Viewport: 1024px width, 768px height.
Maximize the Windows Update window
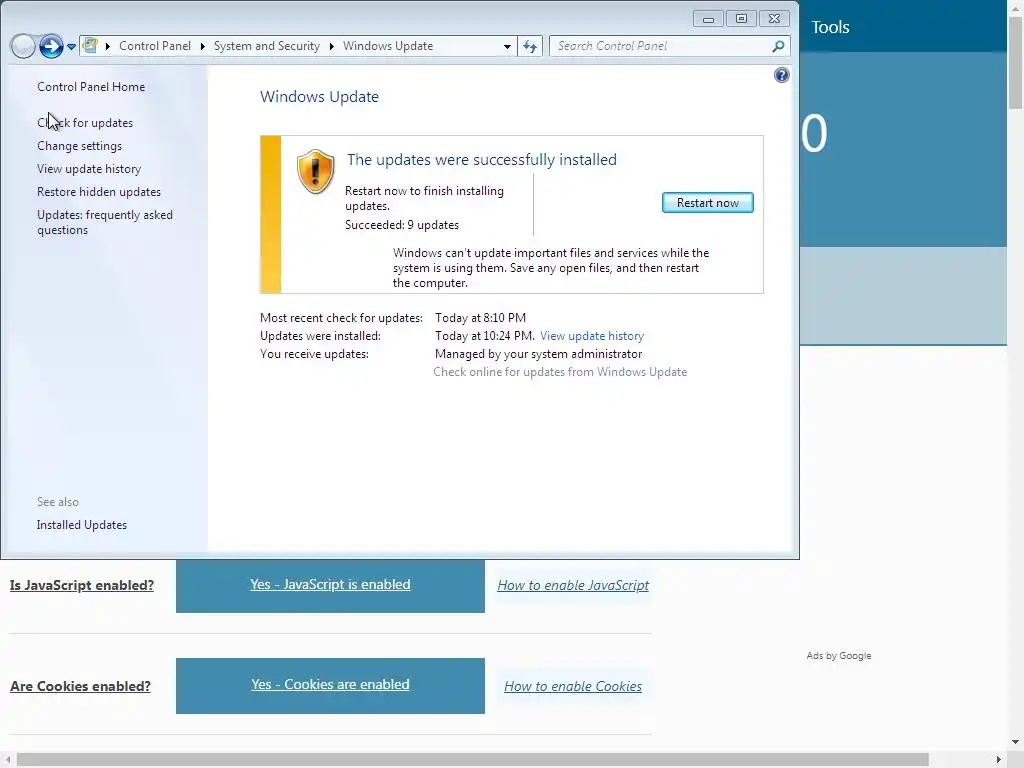[x=741, y=19]
